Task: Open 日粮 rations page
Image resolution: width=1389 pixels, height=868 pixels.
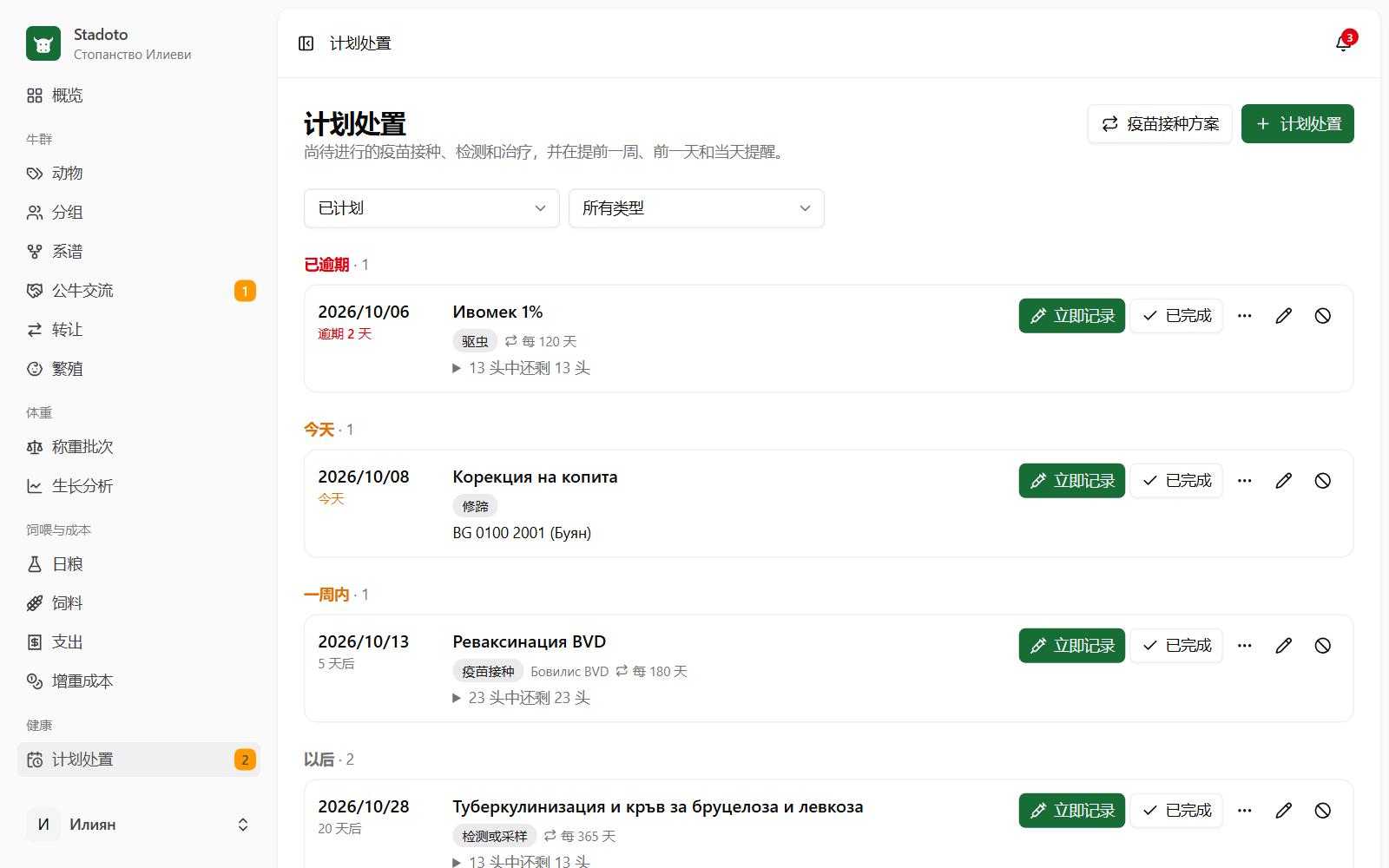Action: click(x=139, y=564)
